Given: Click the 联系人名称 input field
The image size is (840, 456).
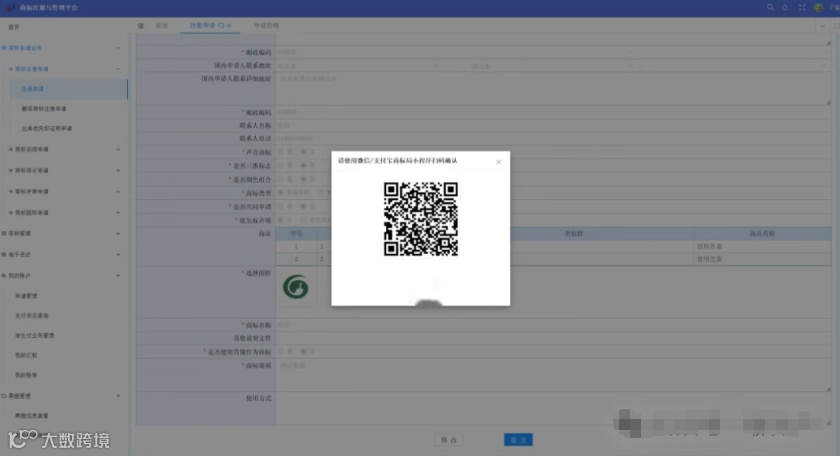Looking at the screenshot, I should pyautogui.click(x=553, y=125).
